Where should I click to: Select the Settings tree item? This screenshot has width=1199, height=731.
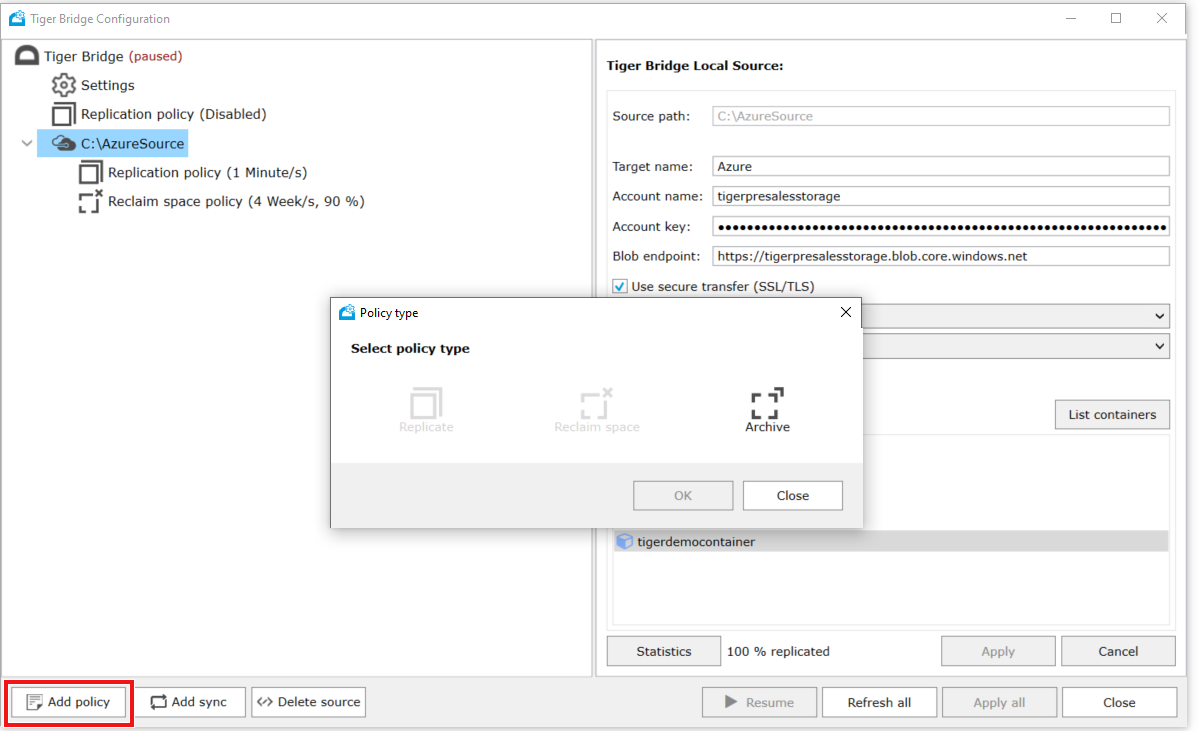coord(108,85)
